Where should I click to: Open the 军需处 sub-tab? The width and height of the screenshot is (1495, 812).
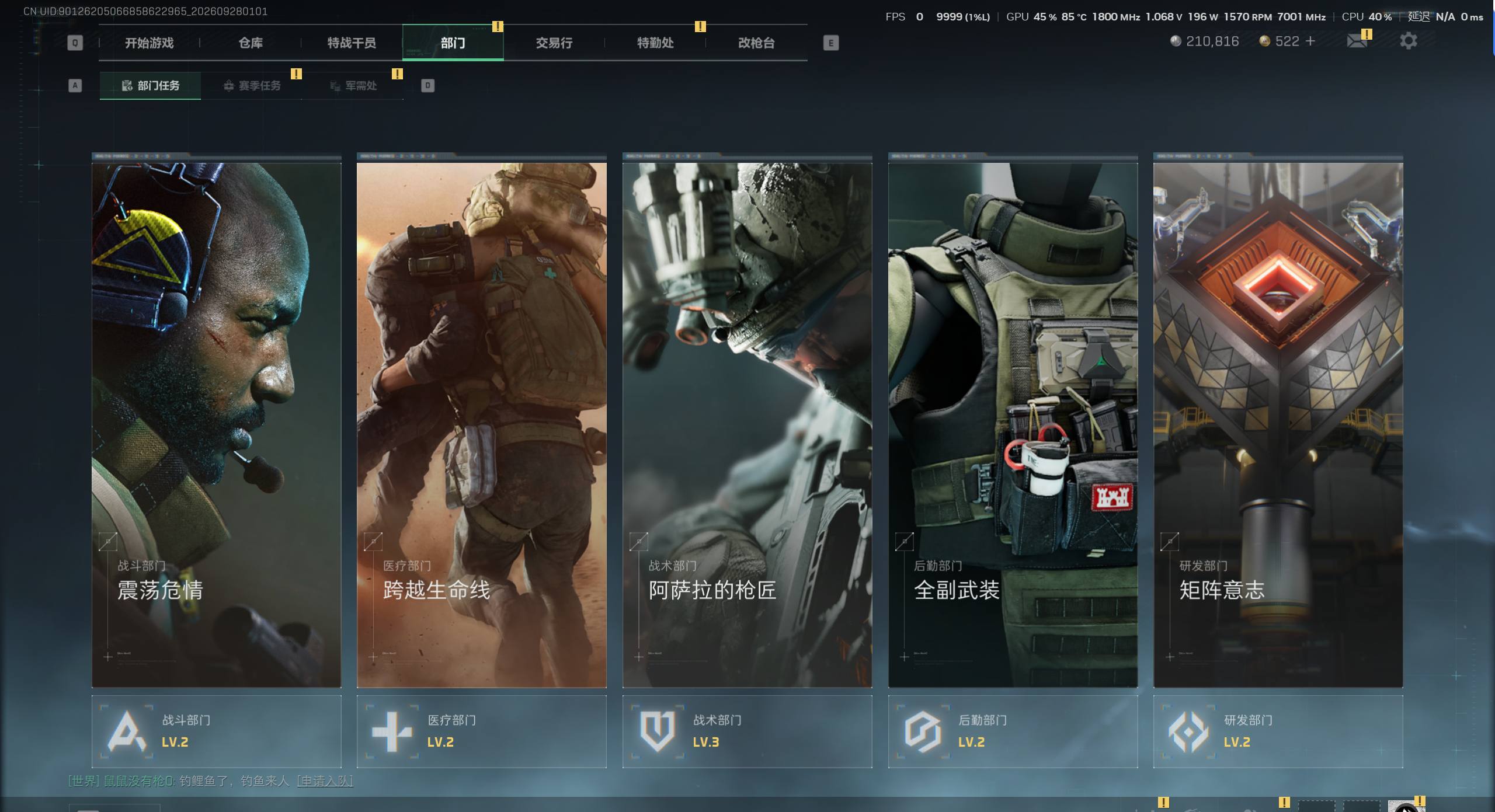point(353,86)
